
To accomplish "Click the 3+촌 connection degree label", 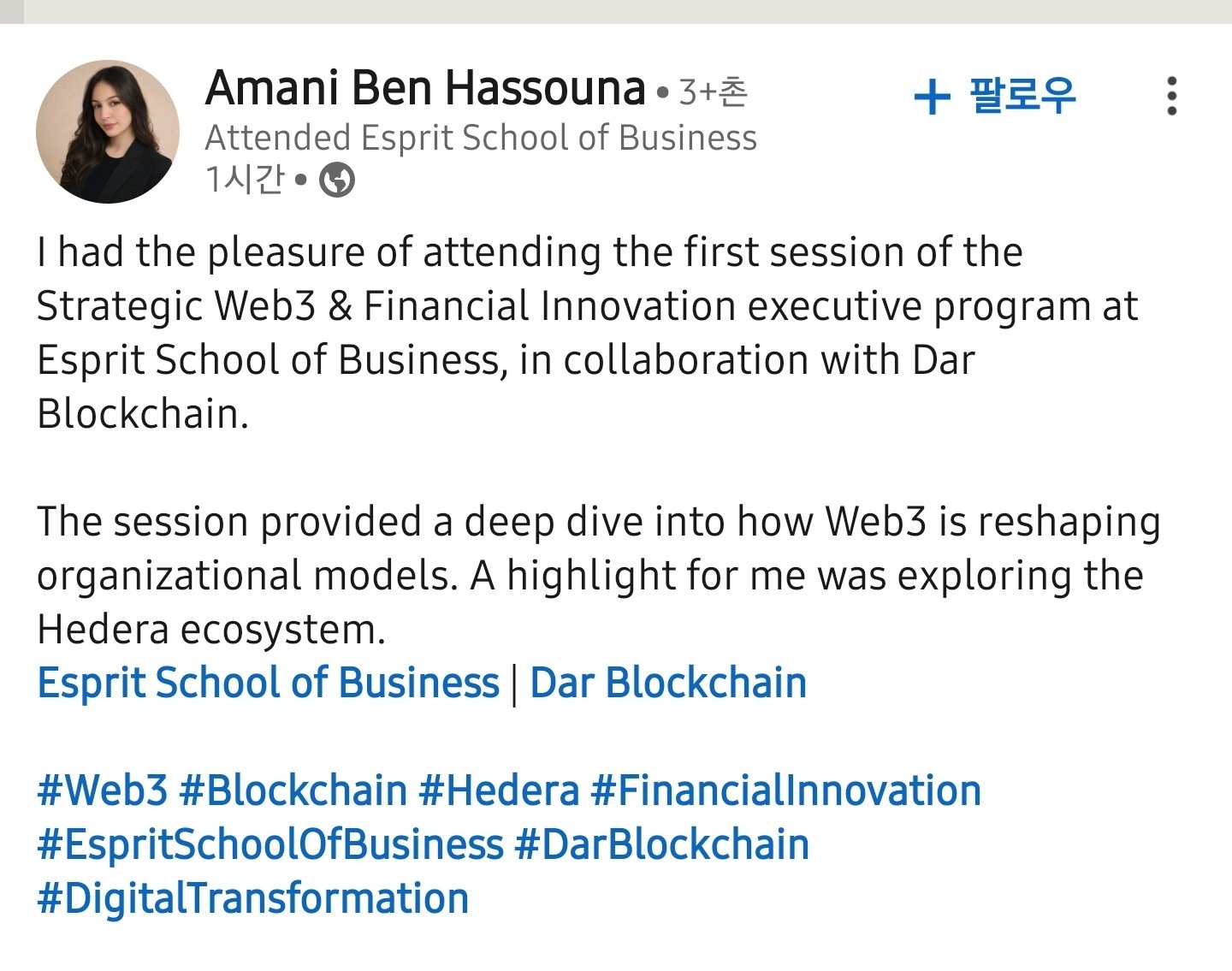I will tap(713, 92).
